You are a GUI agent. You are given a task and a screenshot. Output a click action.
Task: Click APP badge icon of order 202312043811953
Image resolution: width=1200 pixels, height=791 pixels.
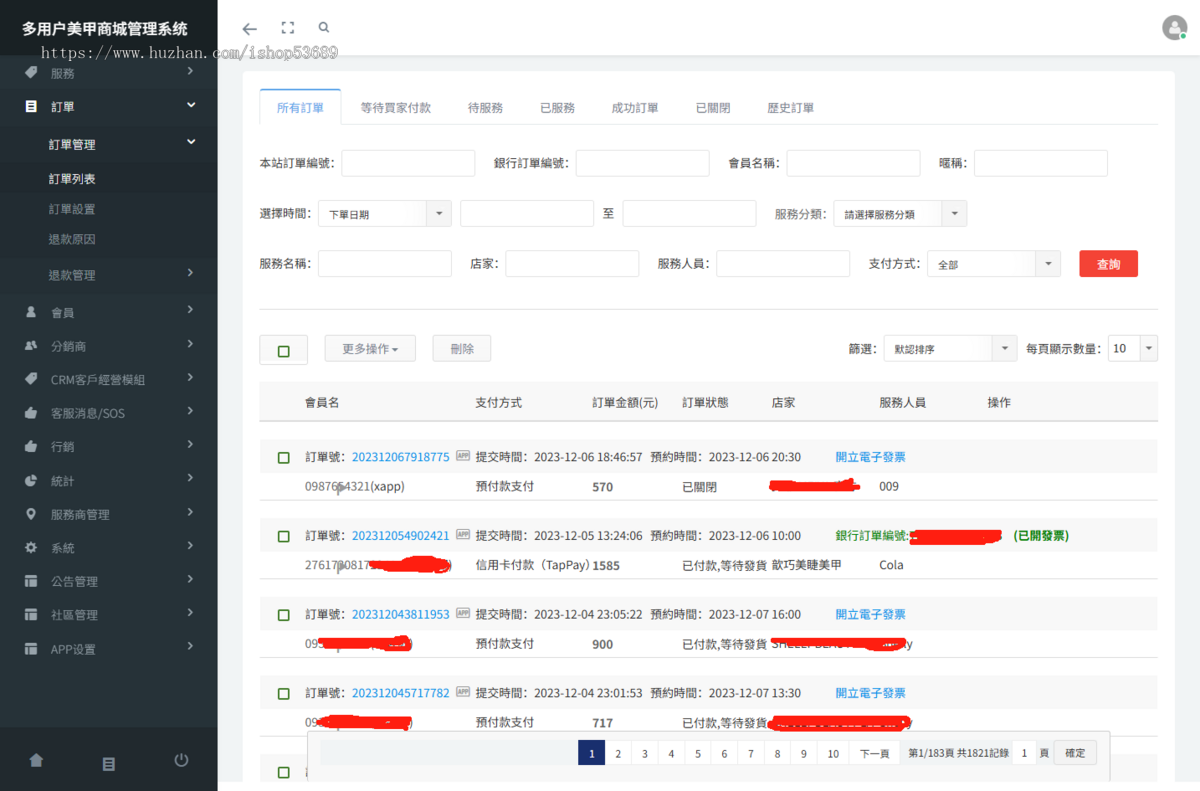(463, 614)
